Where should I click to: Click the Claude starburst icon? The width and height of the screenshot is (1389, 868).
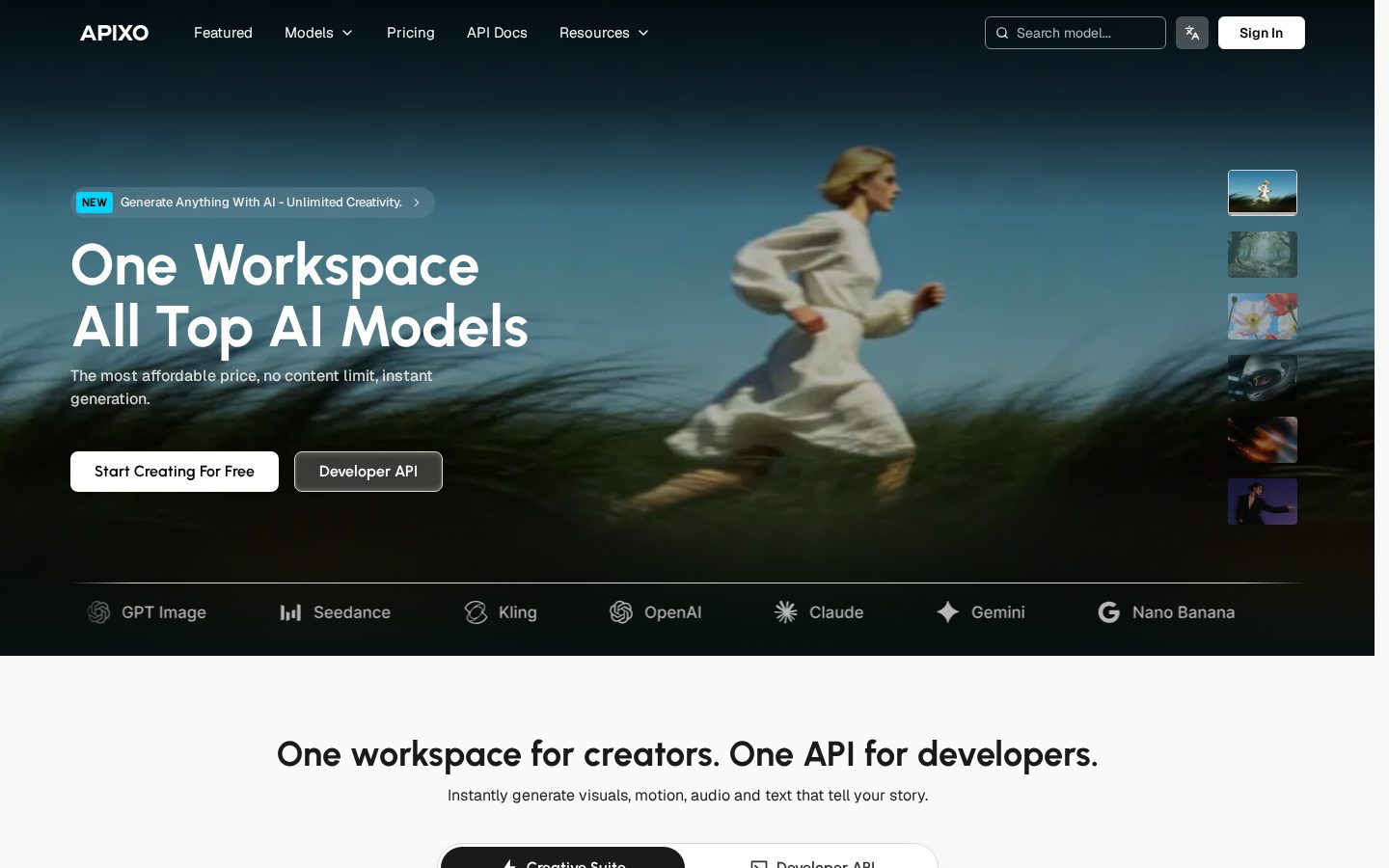[786, 612]
